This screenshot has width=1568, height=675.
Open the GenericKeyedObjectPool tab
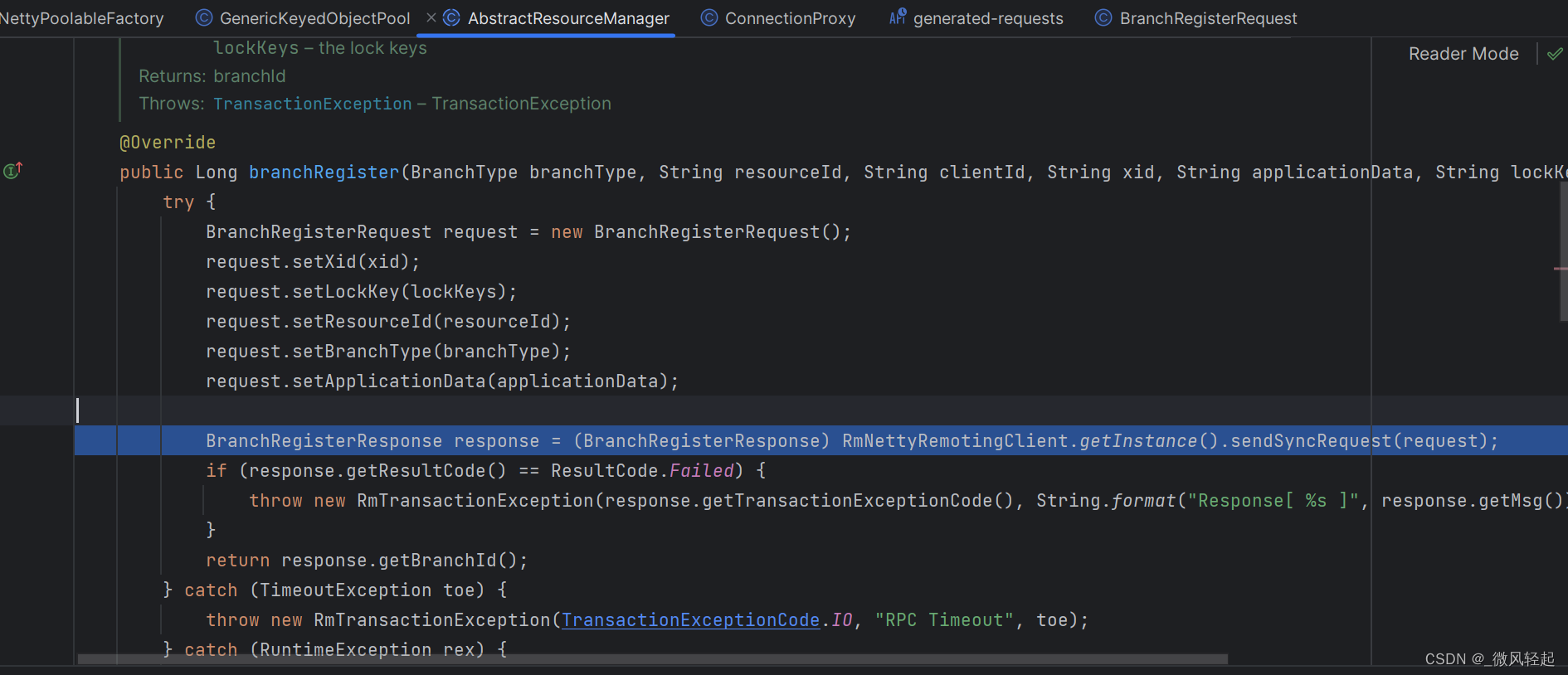pyautogui.click(x=314, y=18)
